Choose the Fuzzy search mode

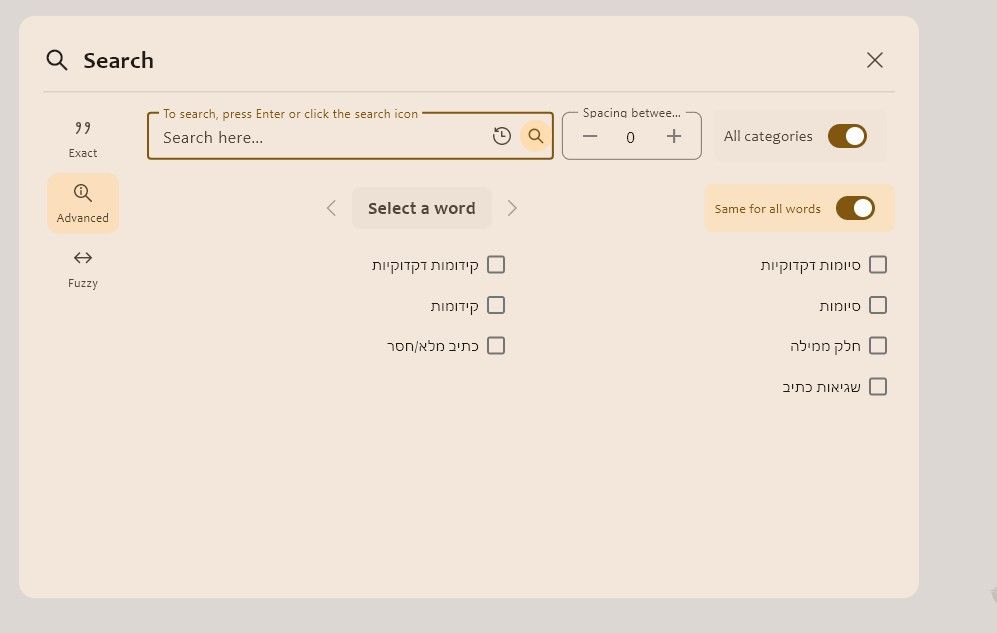(83, 269)
